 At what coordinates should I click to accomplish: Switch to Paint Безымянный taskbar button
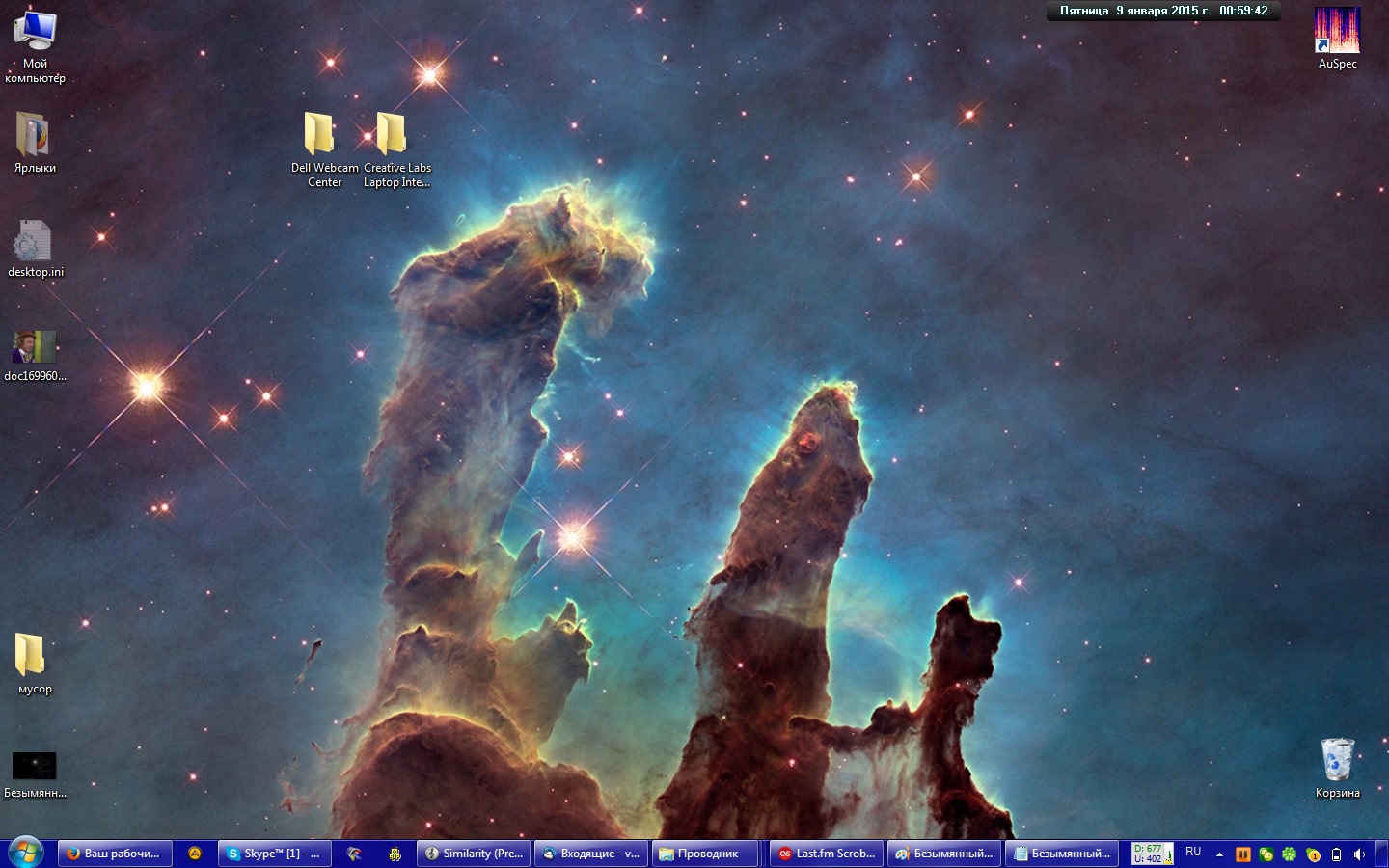944,854
